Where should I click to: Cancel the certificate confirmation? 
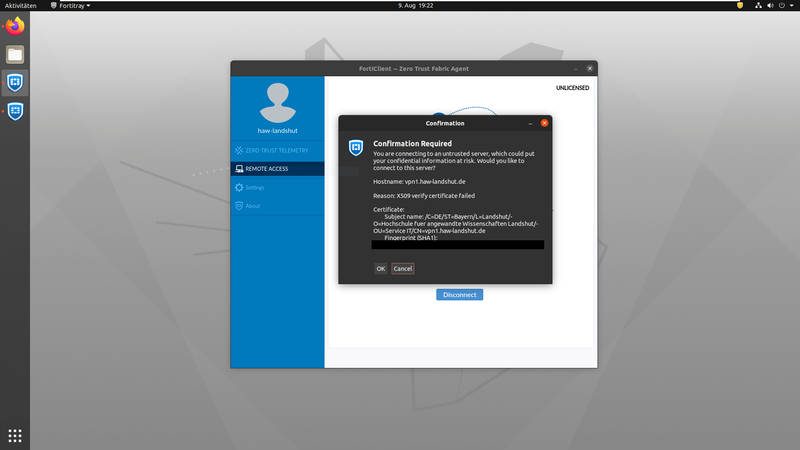coord(403,268)
